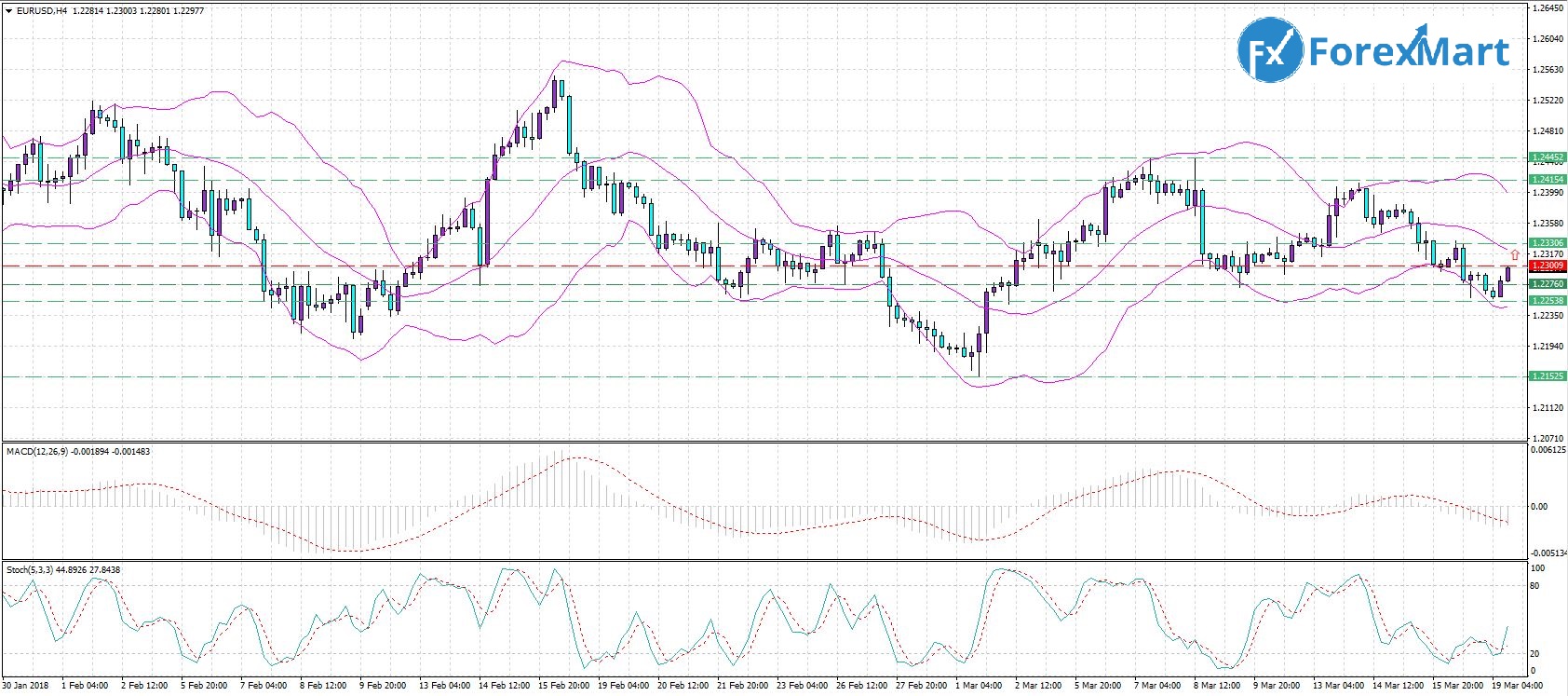Click the 1 Mar 04:00 time label
The width and height of the screenshot is (1568, 696).
(x=979, y=686)
